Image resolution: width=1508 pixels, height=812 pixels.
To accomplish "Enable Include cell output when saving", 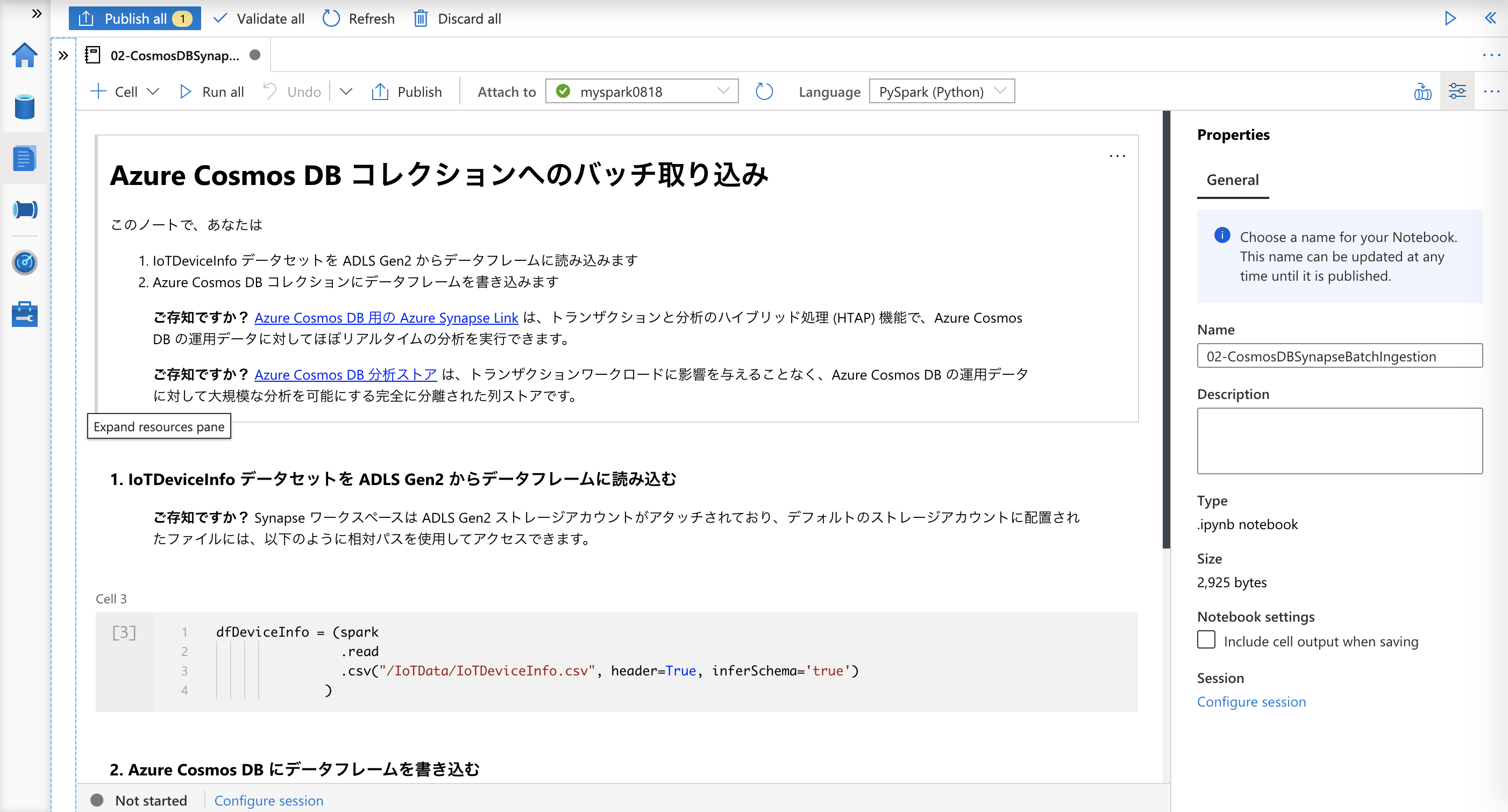I will click(1205, 640).
